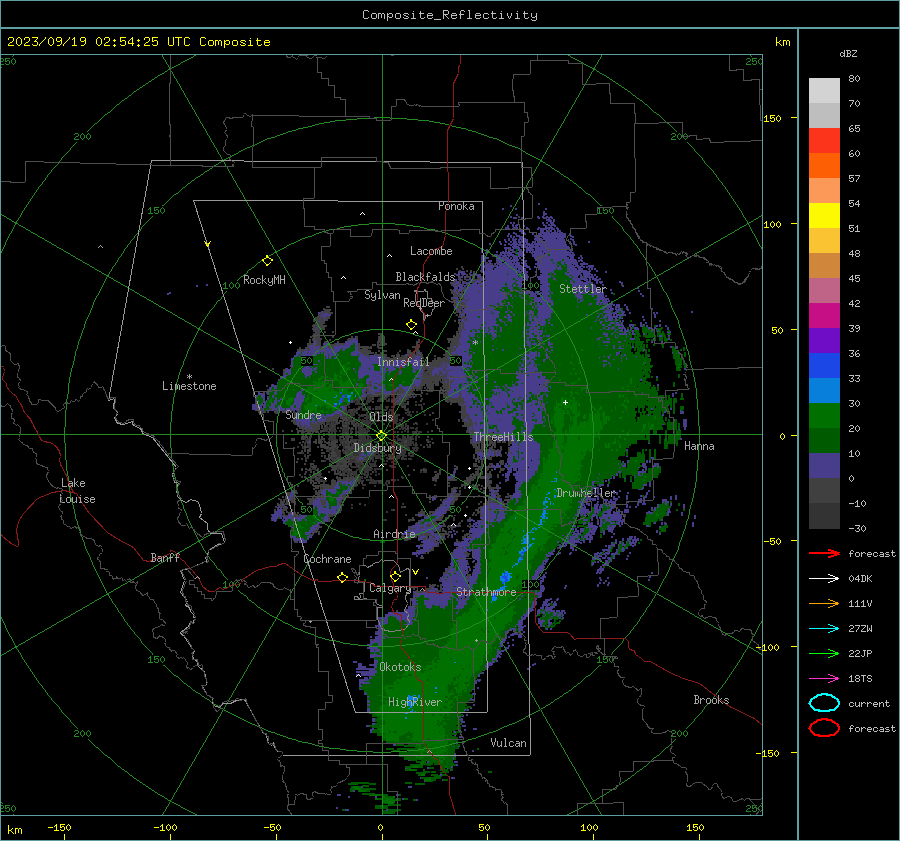Image resolution: width=900 pixels, height=841 pixels.
Task: Click the yellow diamond marker near RockyMH
Action: click(267, 261)
